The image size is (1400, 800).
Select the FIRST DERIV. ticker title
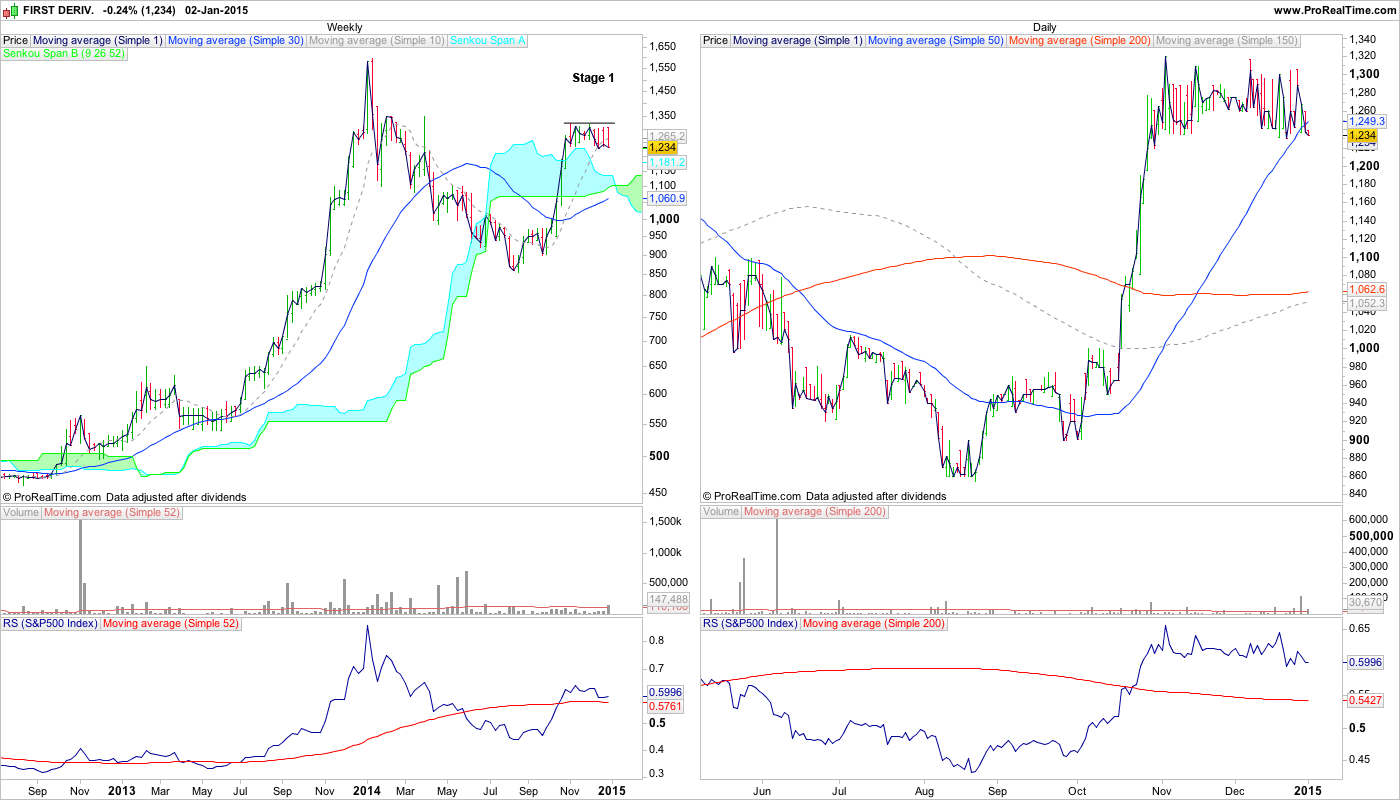pyautogui.click(x=58, y=10)
